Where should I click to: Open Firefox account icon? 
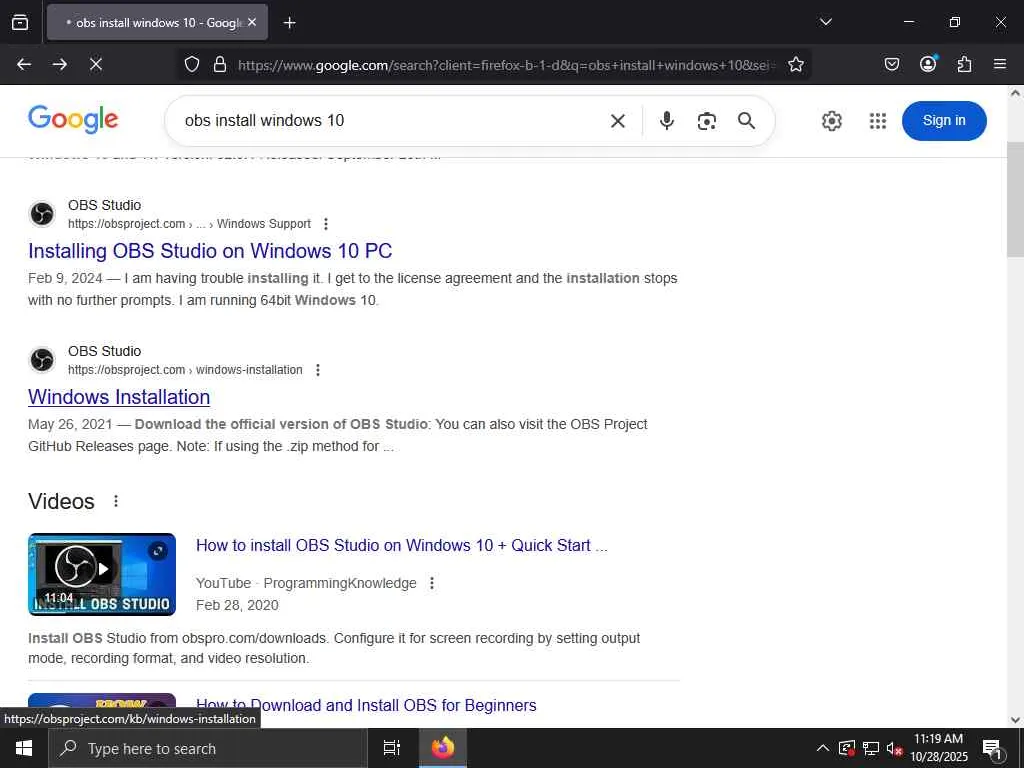[928, 63]
